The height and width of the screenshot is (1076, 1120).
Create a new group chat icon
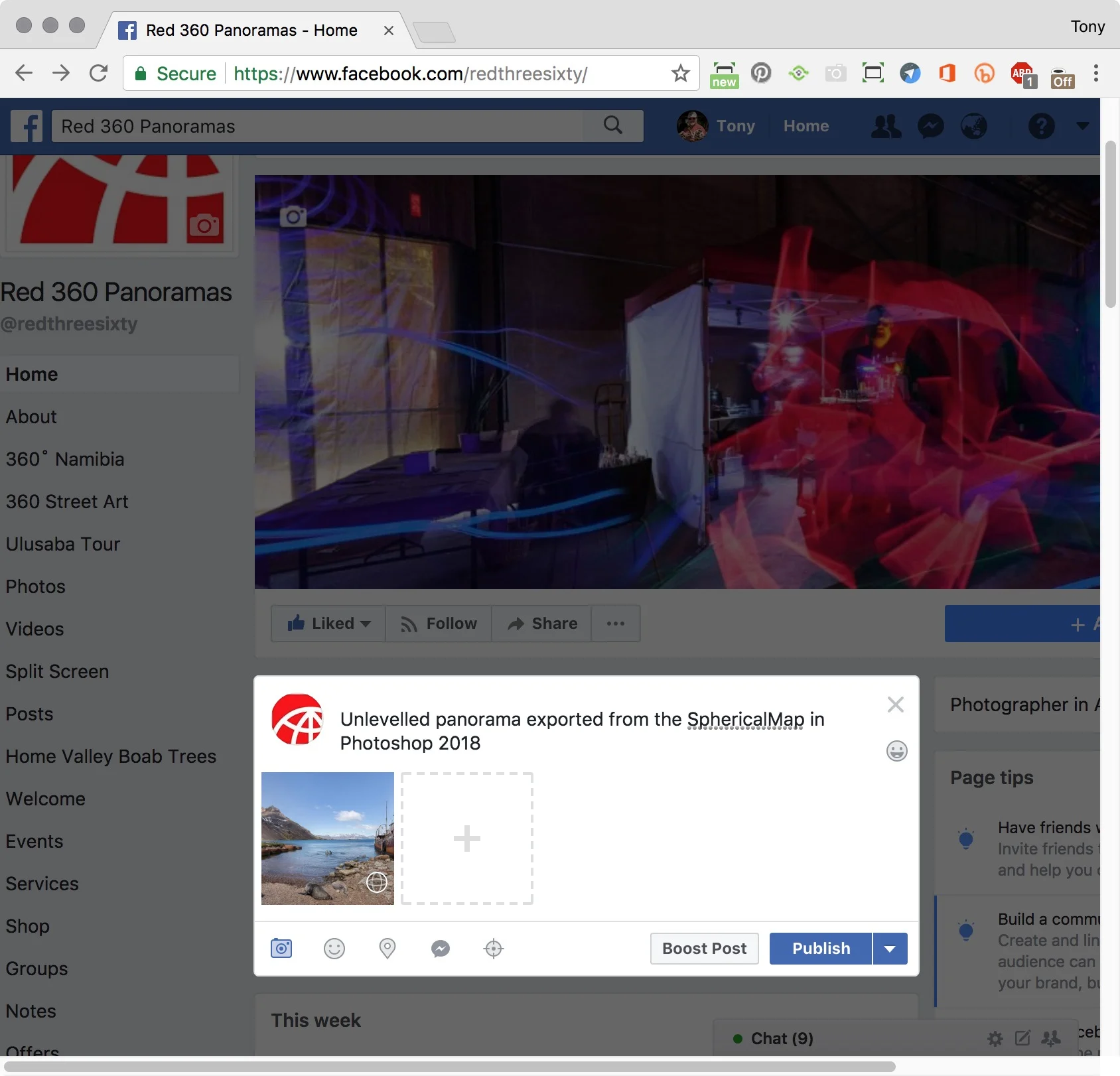(x=1050, y=1038)
